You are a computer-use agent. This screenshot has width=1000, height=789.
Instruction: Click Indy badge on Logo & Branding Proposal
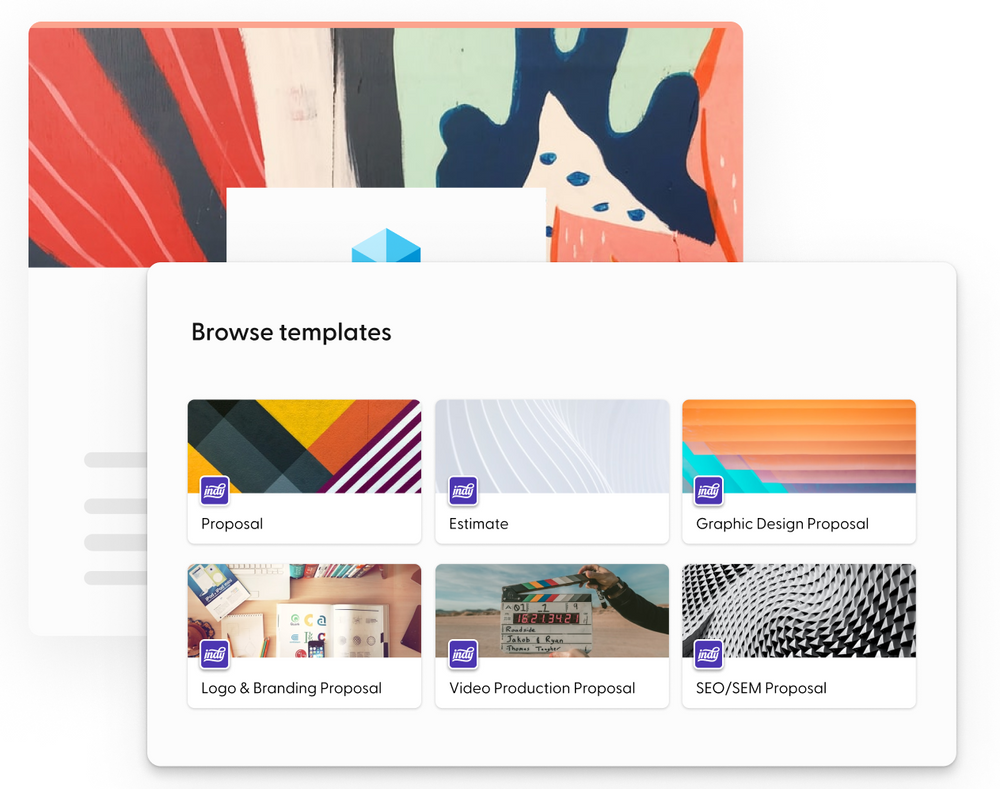click(x=214, y=654)
